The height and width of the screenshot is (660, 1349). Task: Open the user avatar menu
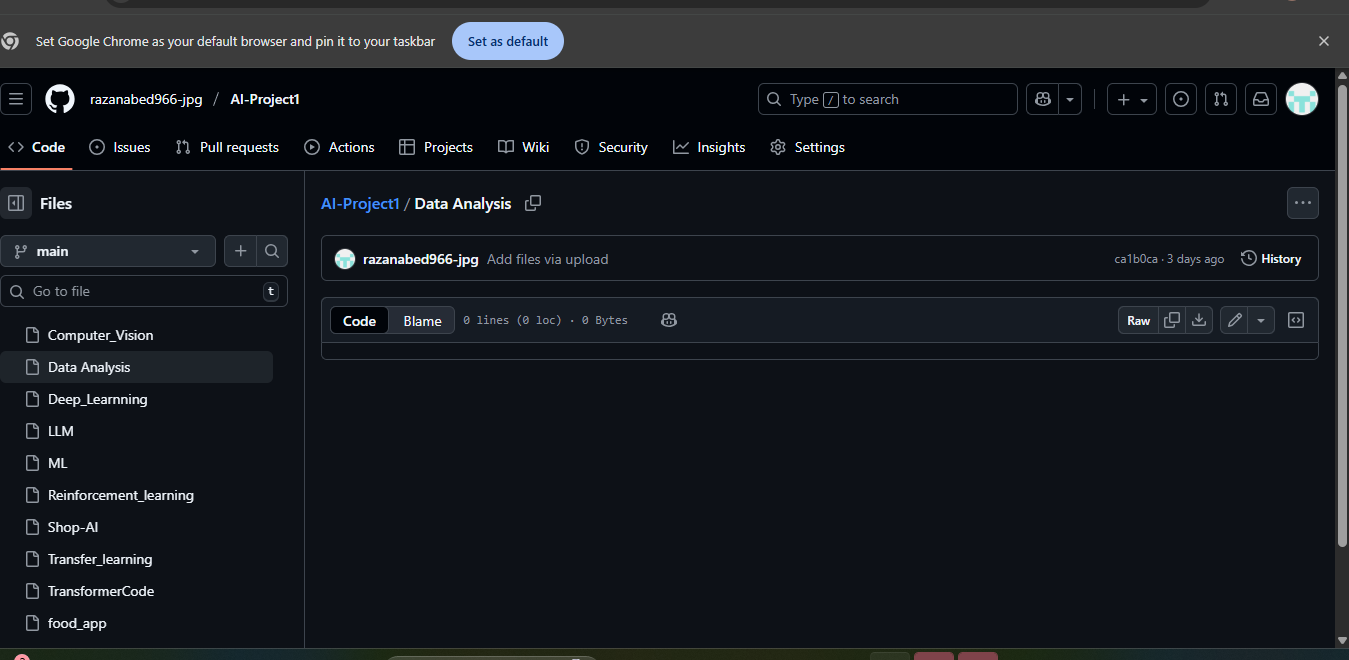point(1302,99)
